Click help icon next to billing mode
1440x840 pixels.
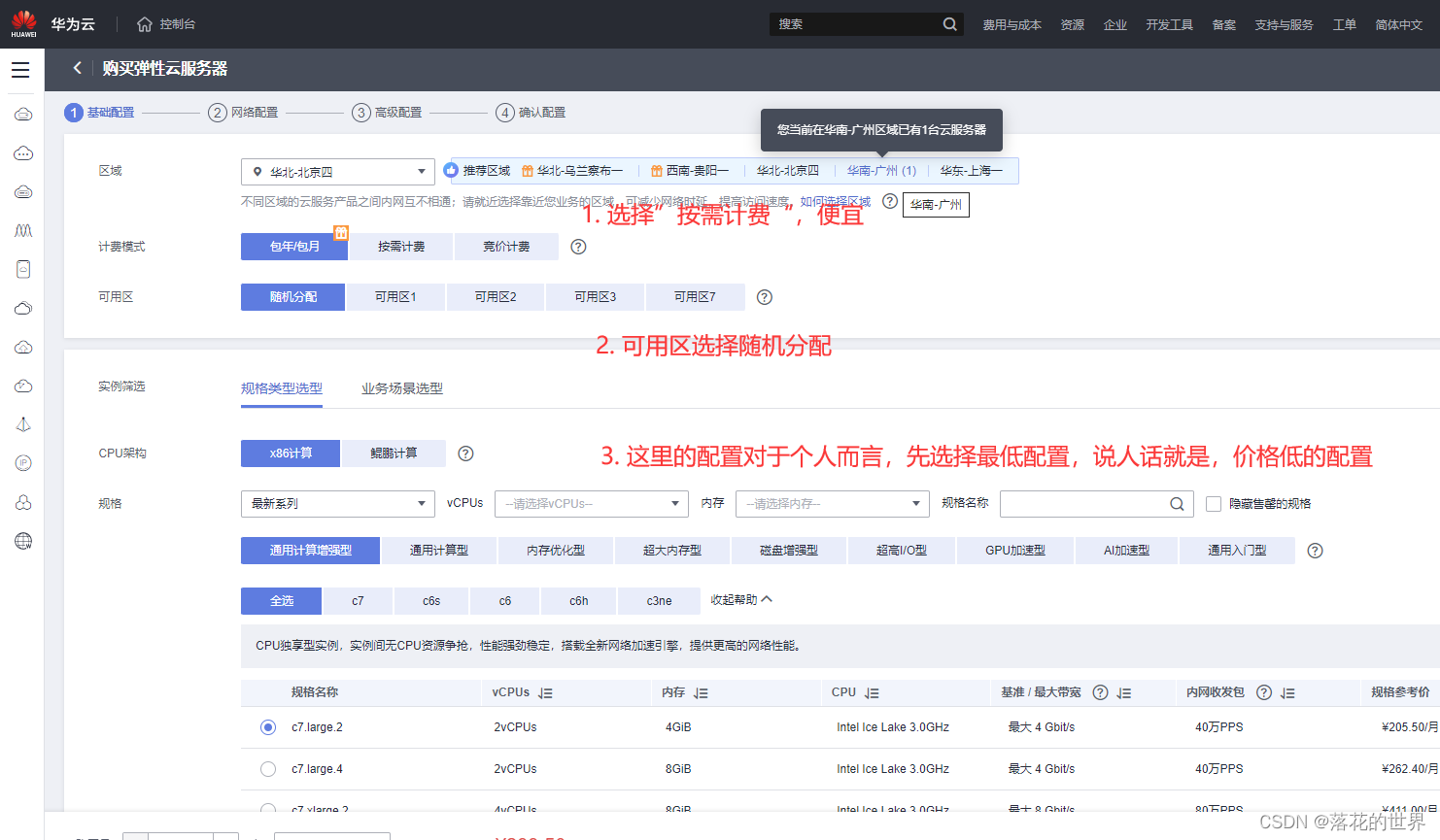[578, 247]
